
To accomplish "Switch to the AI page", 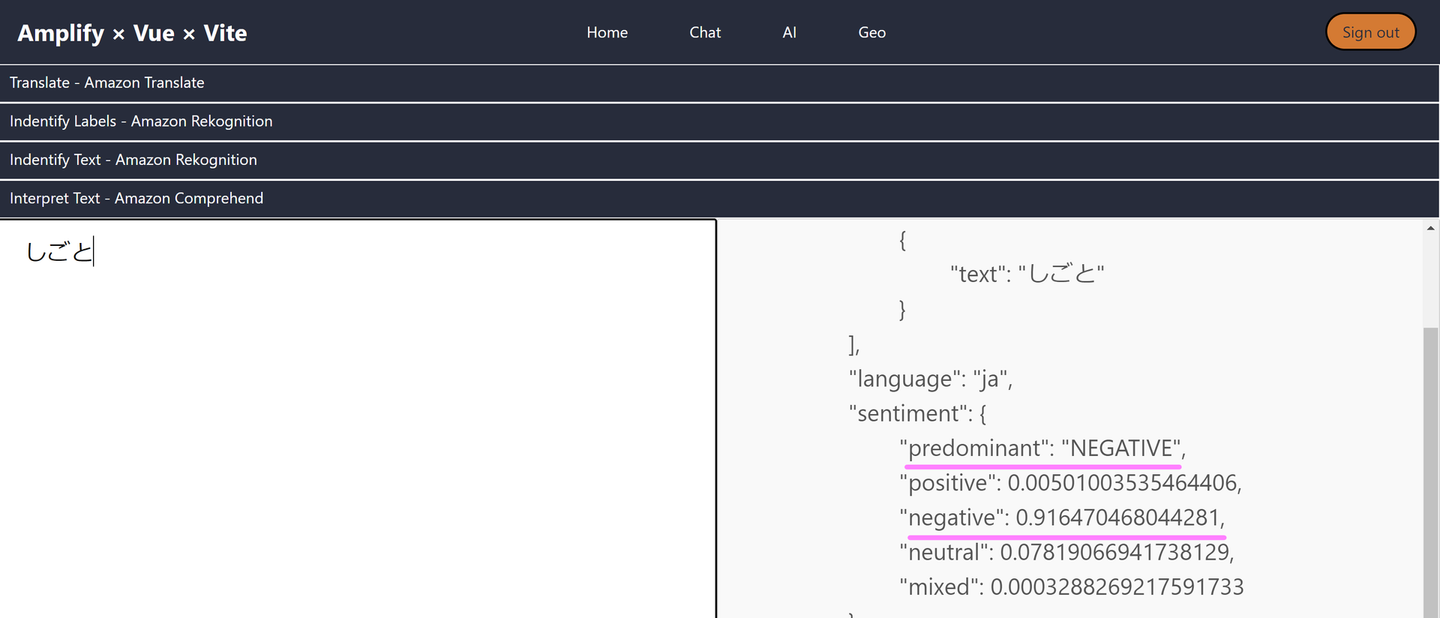I will [789, 32].
